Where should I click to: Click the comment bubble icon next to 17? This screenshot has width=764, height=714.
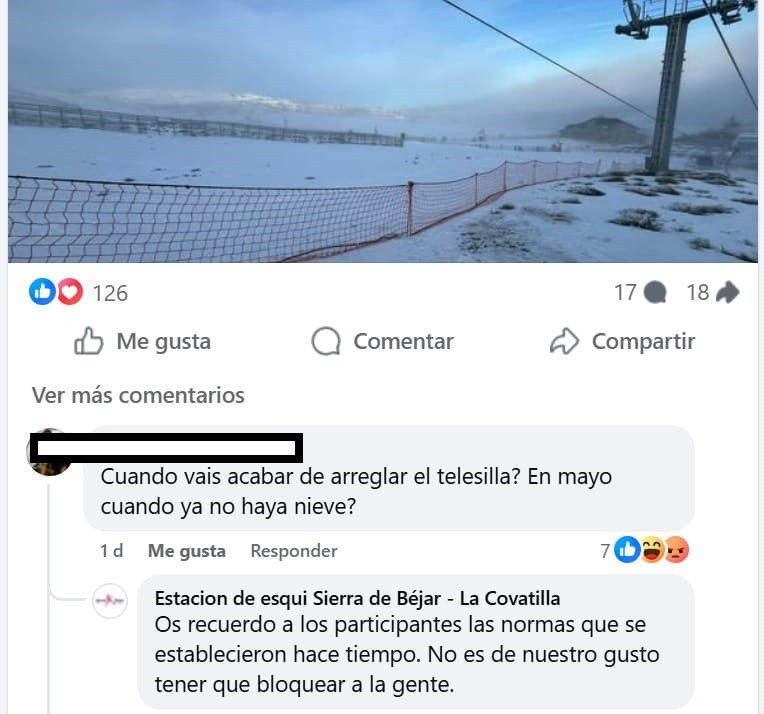pos(655,292)
